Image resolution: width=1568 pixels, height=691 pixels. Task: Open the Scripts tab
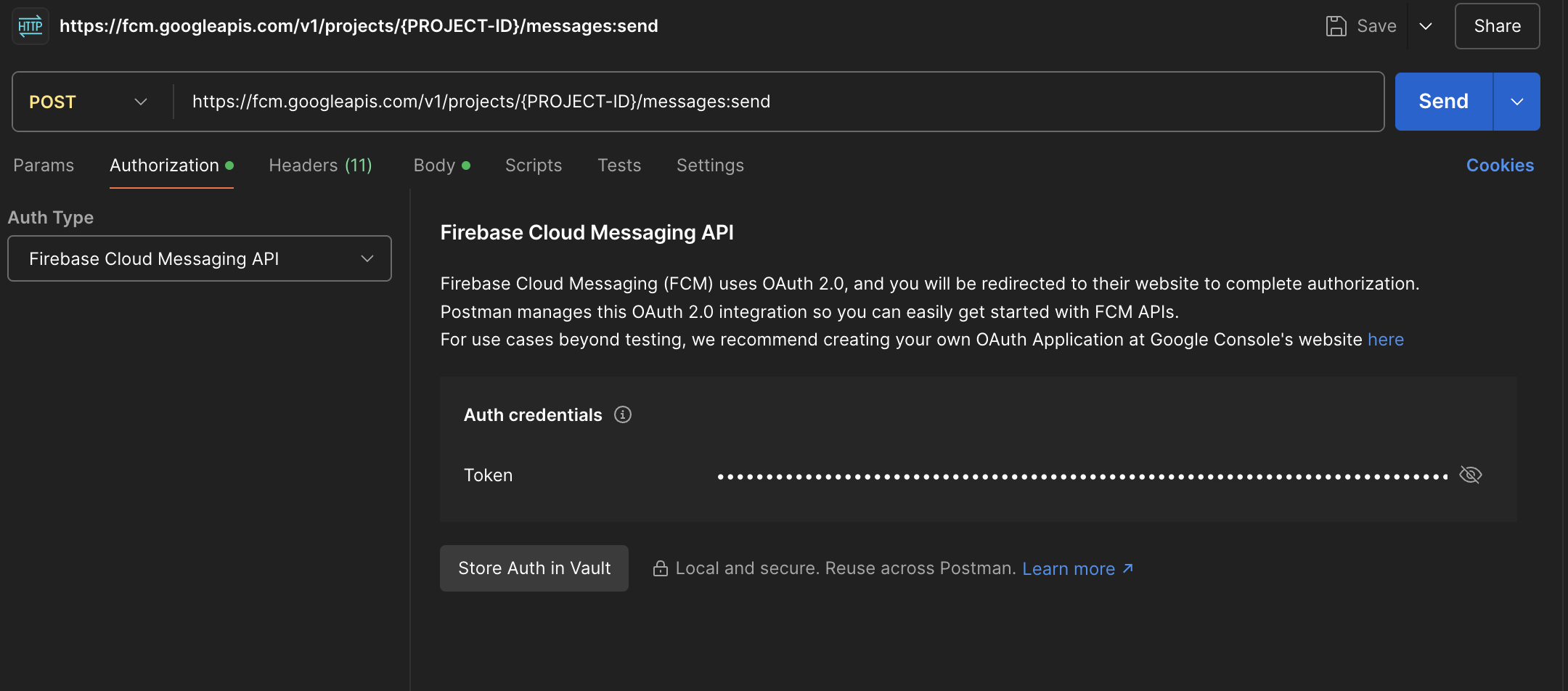(x=534, y=165)
